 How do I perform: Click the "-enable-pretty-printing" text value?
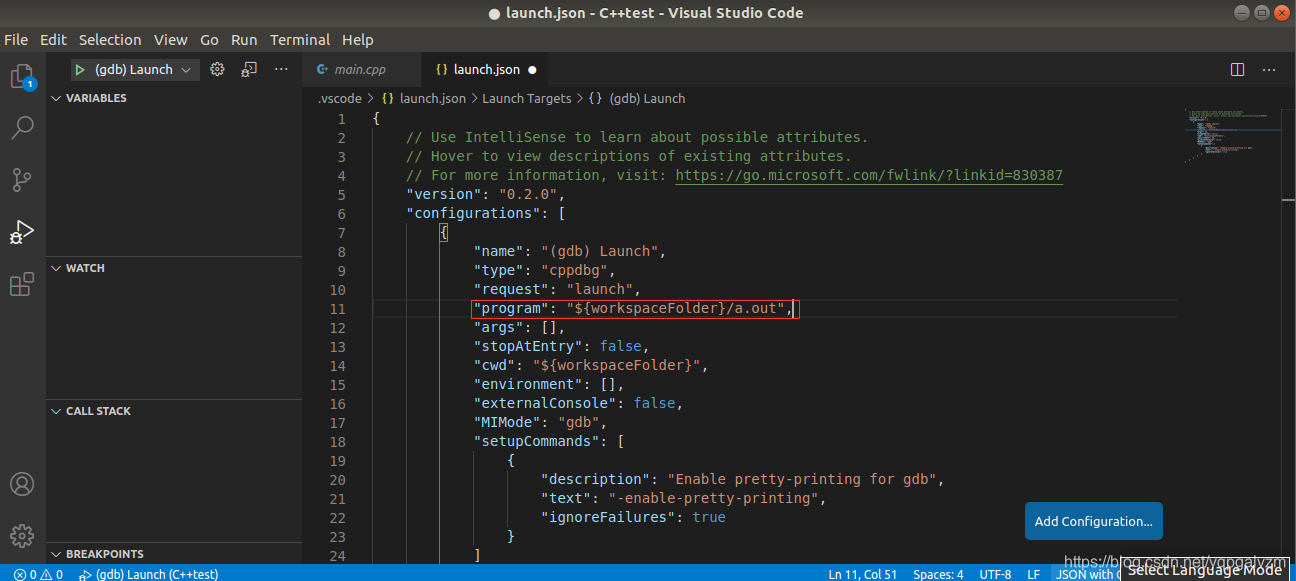pyautogui.click(x=715, y=498)
